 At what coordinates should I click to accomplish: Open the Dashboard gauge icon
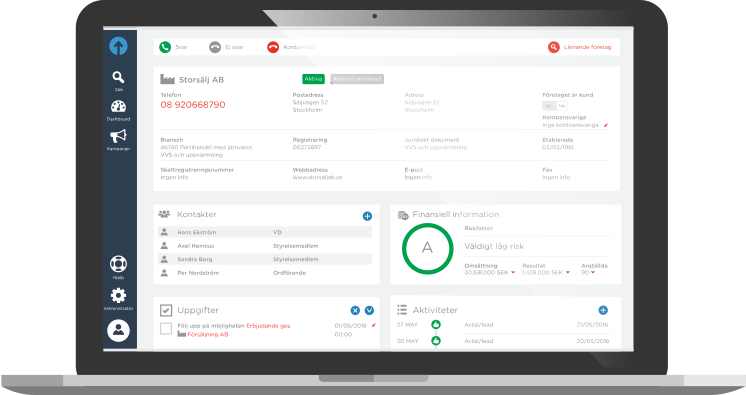point(118,106)
